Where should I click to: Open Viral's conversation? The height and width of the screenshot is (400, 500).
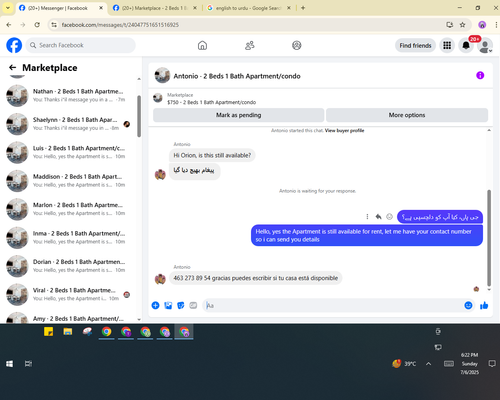(x=70, y=294)
